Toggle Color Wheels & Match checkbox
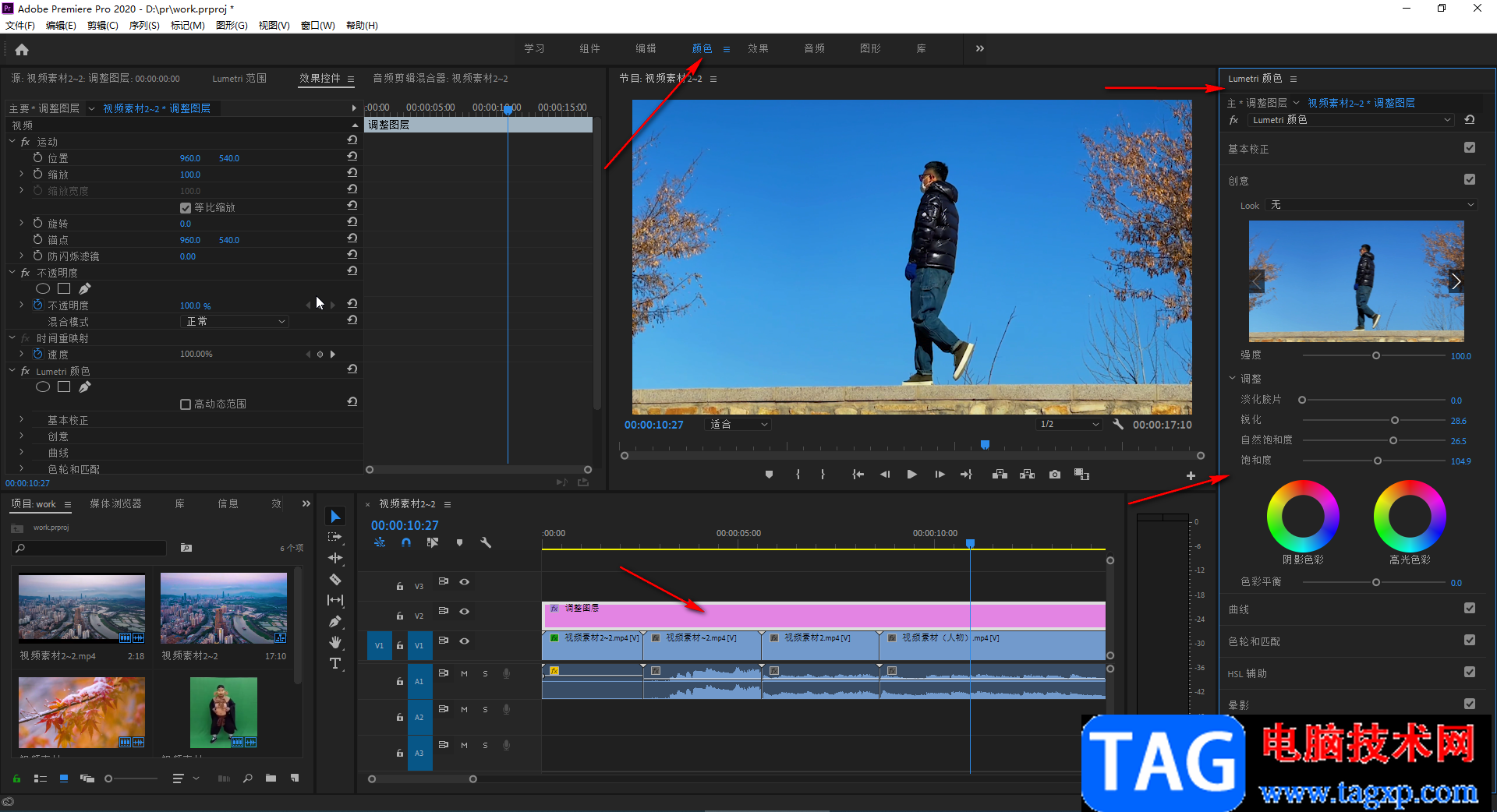Screen dimensions: 1497x812 tap(1470, 640)
